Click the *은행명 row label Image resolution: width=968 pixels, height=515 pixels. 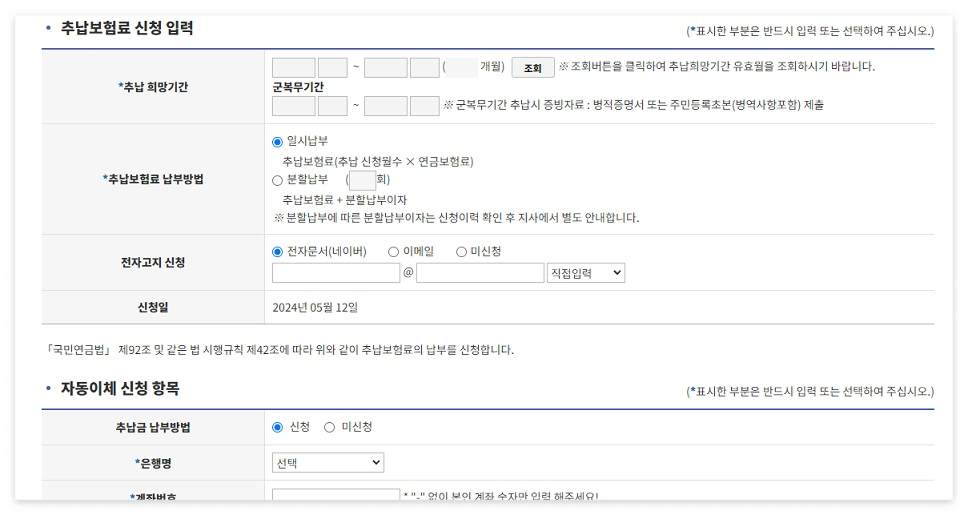(x=153, y=463)
